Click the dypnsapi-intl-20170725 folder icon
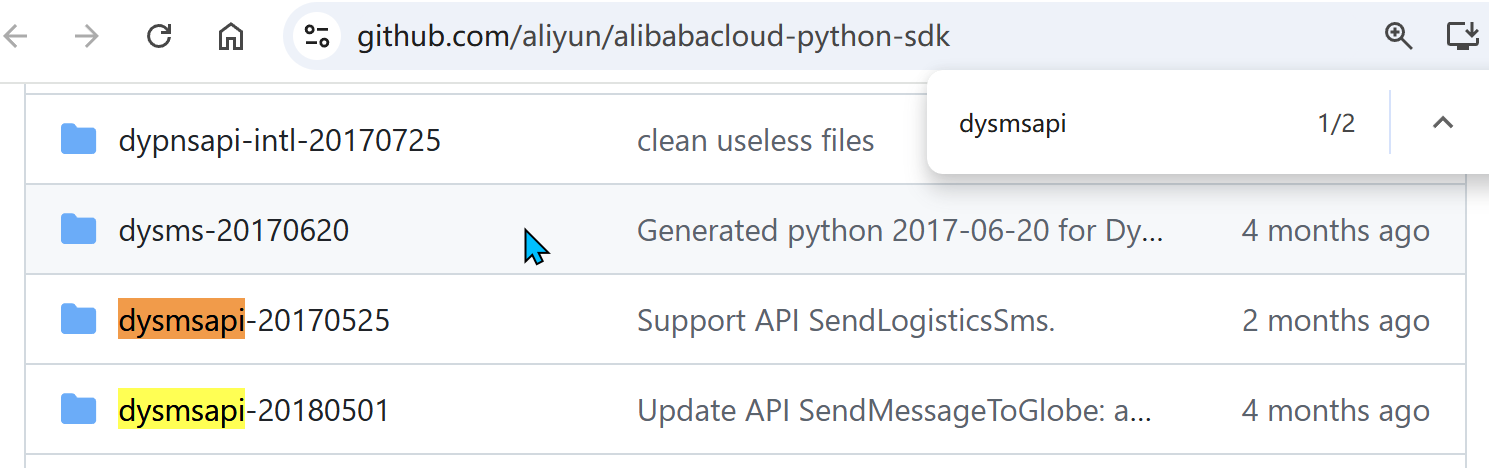Viewport: 1489px width, 468px height. pyautogui.click(x=78, y=140)
